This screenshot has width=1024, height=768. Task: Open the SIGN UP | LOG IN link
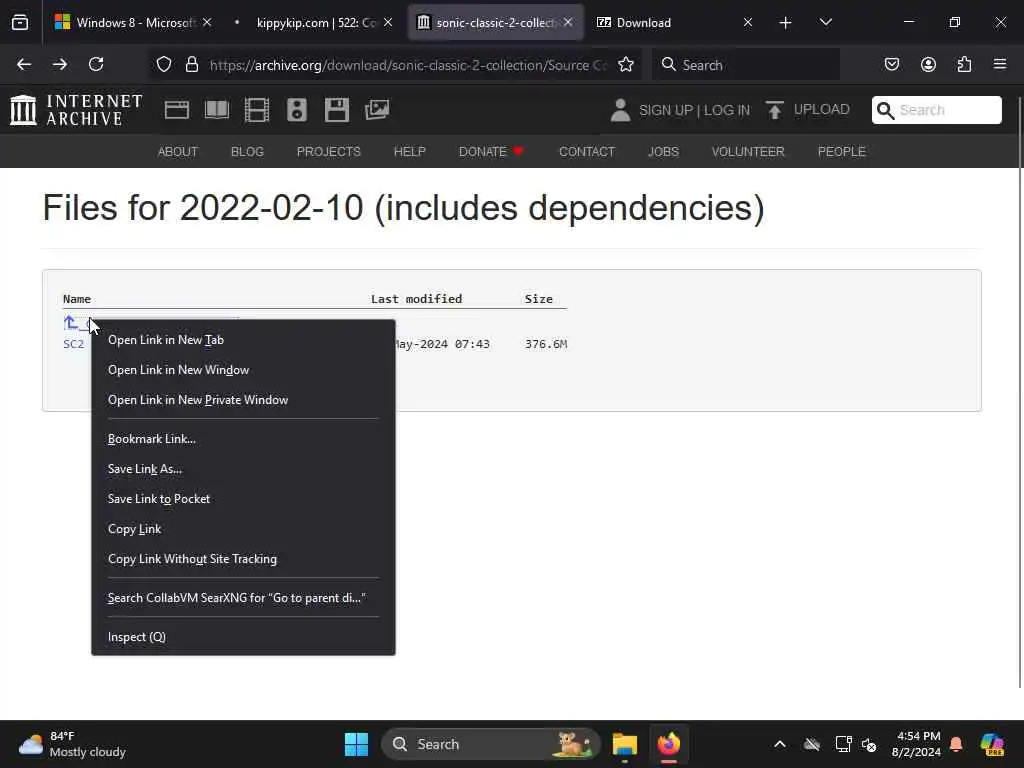point(694,110)
